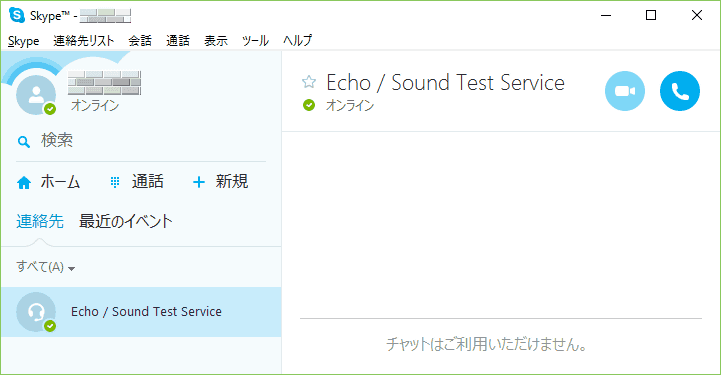Click the blue voice call button
721x375 pixels.
(x=680, y=91)
